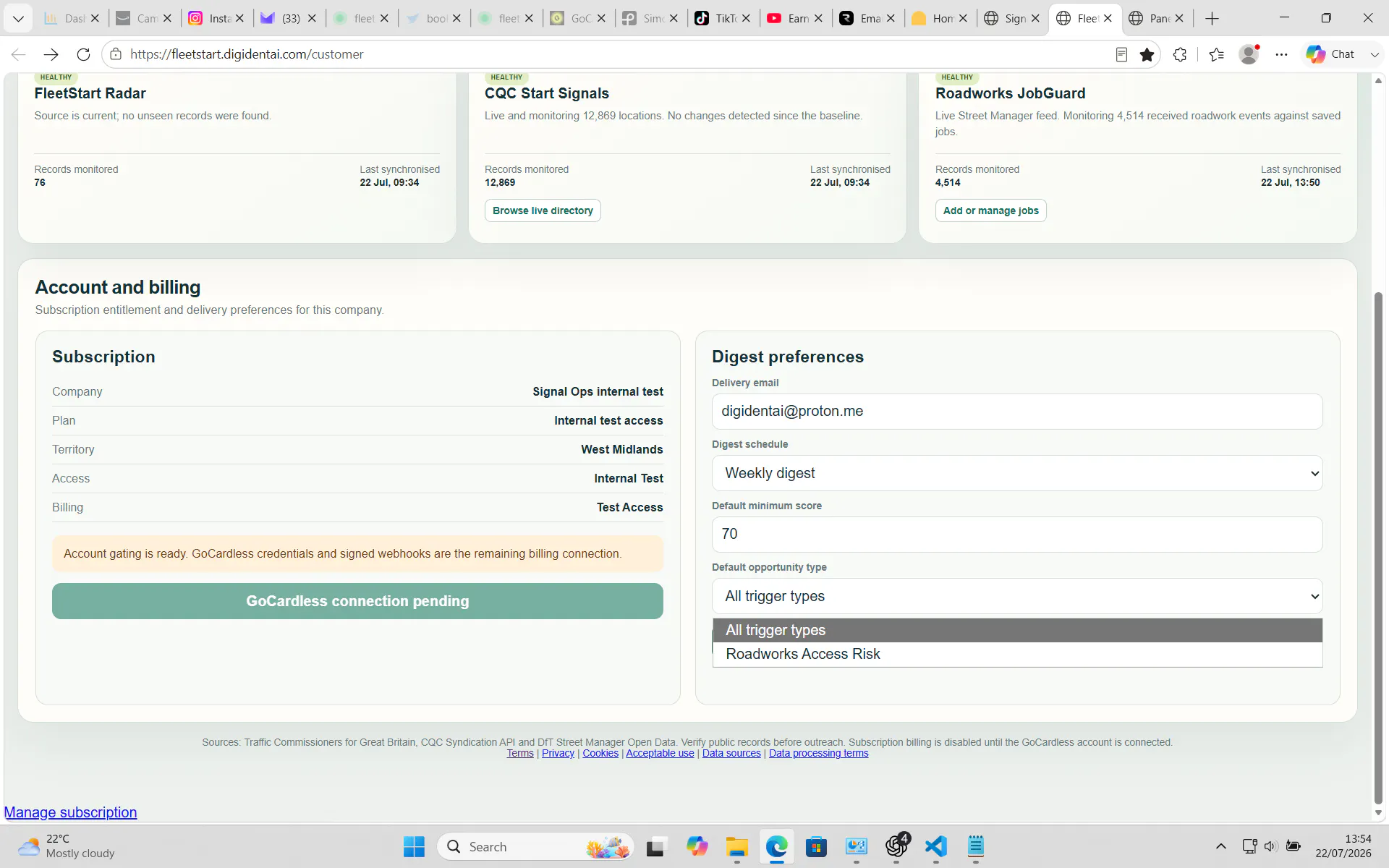Open the Cookies footer link
This screenshot has width=1389, height=868.
click(x=600, y=753)
